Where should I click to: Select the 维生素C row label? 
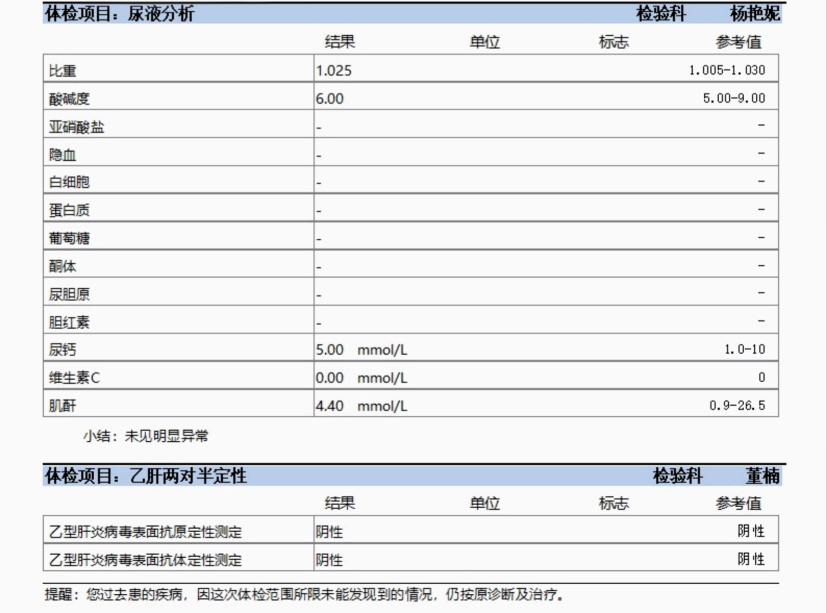click(x=74, y=378)
